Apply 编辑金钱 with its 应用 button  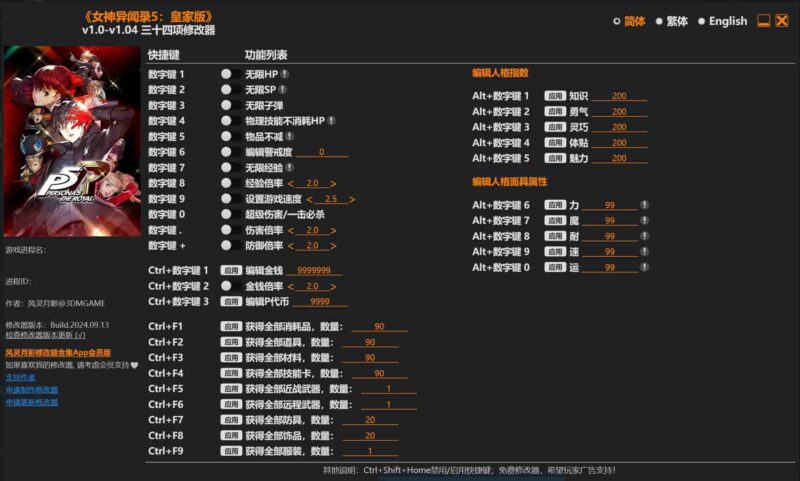click(231, 270)
